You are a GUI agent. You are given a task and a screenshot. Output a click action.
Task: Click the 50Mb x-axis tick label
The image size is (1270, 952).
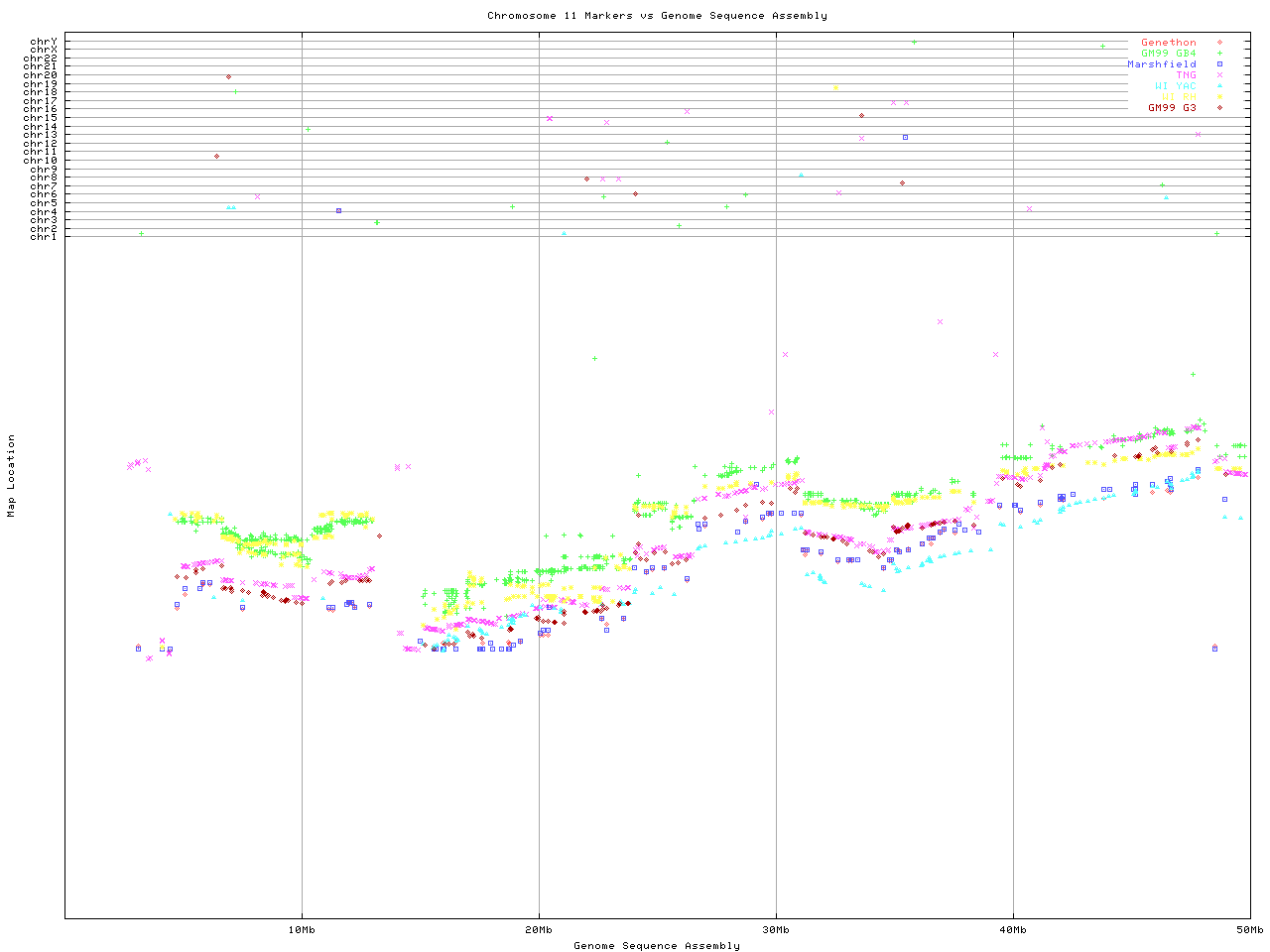(x=1249, y=930)
